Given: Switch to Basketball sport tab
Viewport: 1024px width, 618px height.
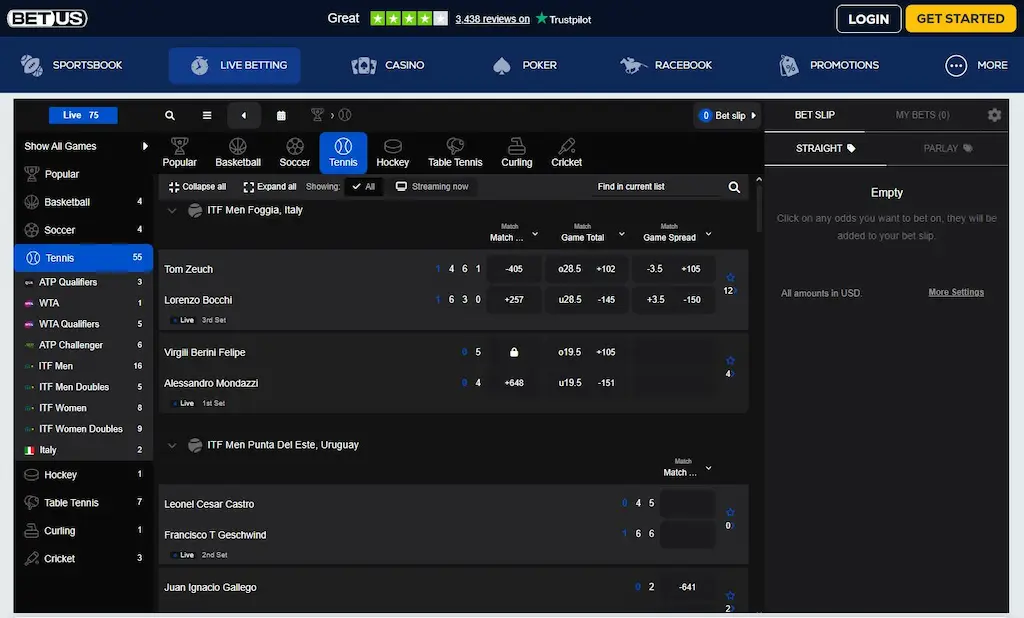Looking at the screenshot, I should tap(238, 153).
